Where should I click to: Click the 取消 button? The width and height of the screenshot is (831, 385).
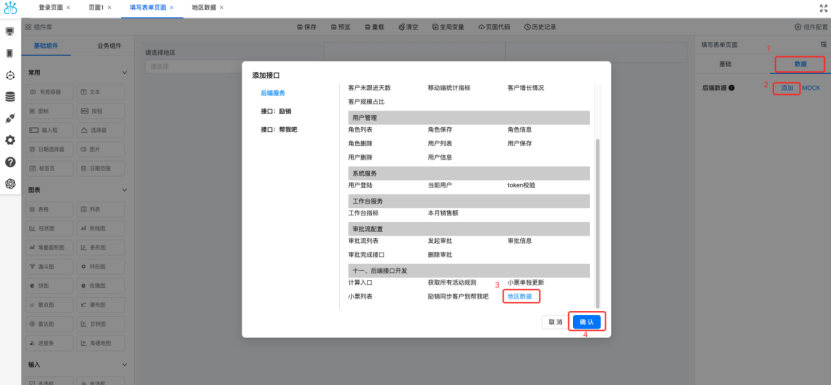point(555,322)
